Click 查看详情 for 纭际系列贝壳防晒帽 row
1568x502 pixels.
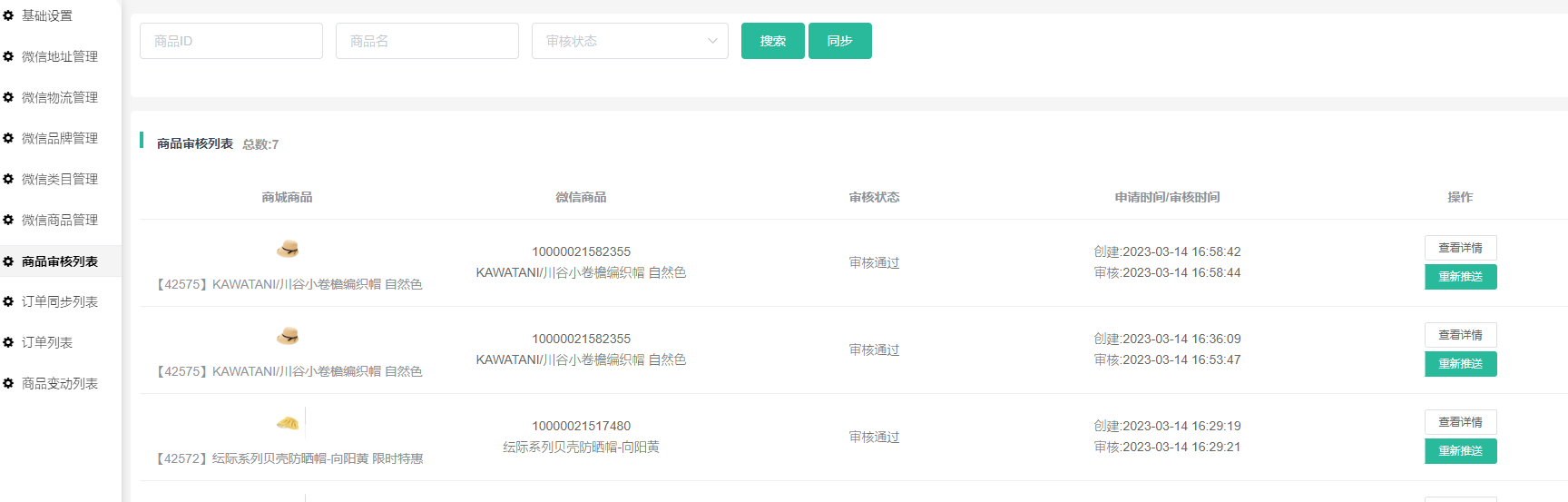point(1460,422)
